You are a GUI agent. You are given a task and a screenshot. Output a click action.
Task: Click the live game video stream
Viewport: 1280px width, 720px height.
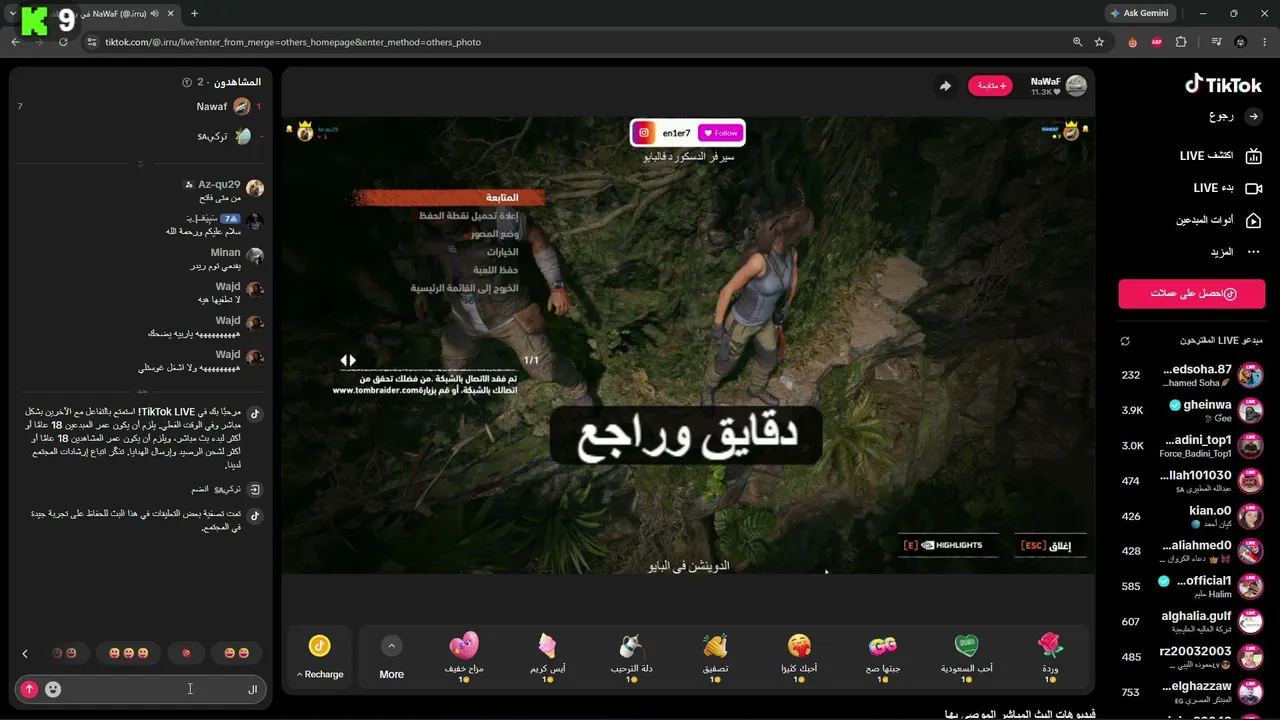pos(688,345)
